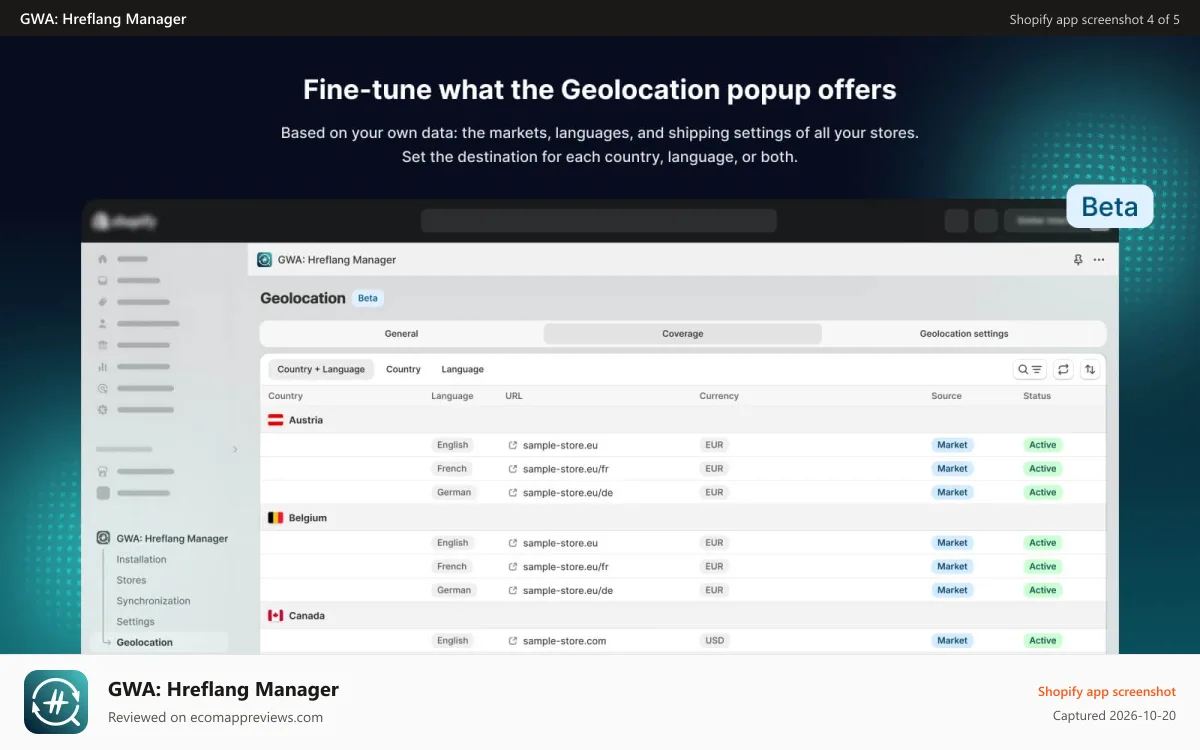Select the Country view filter
This screenshot has width=1200, height=750.
403,369
